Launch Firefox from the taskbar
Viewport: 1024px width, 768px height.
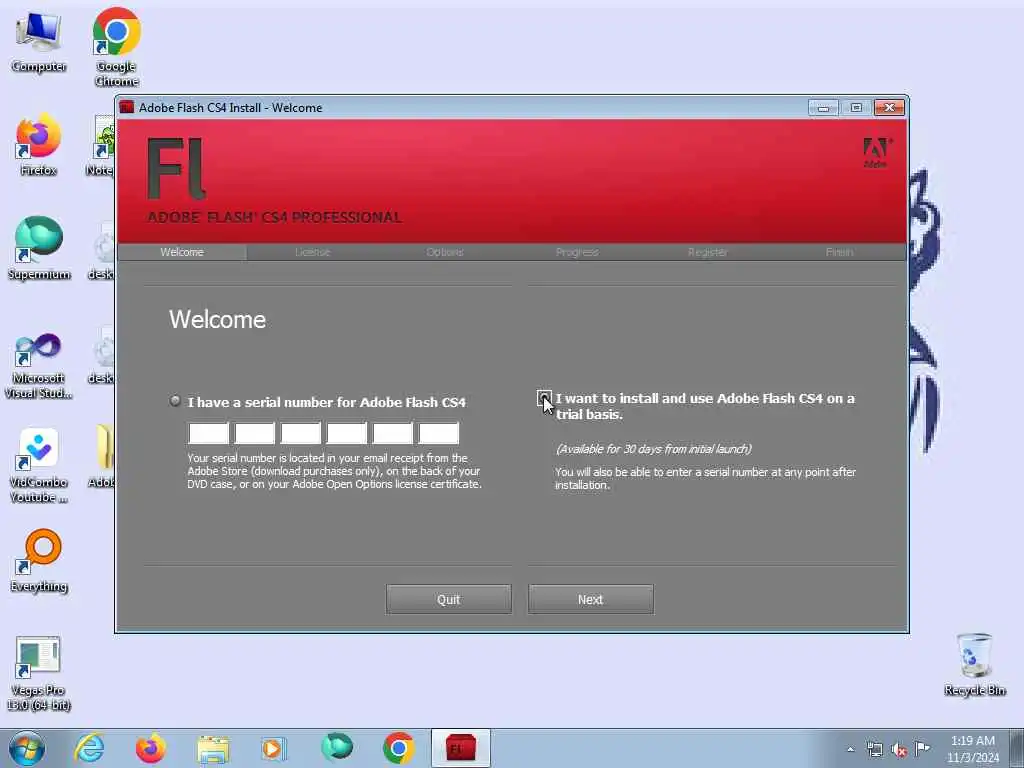(151, 748)
